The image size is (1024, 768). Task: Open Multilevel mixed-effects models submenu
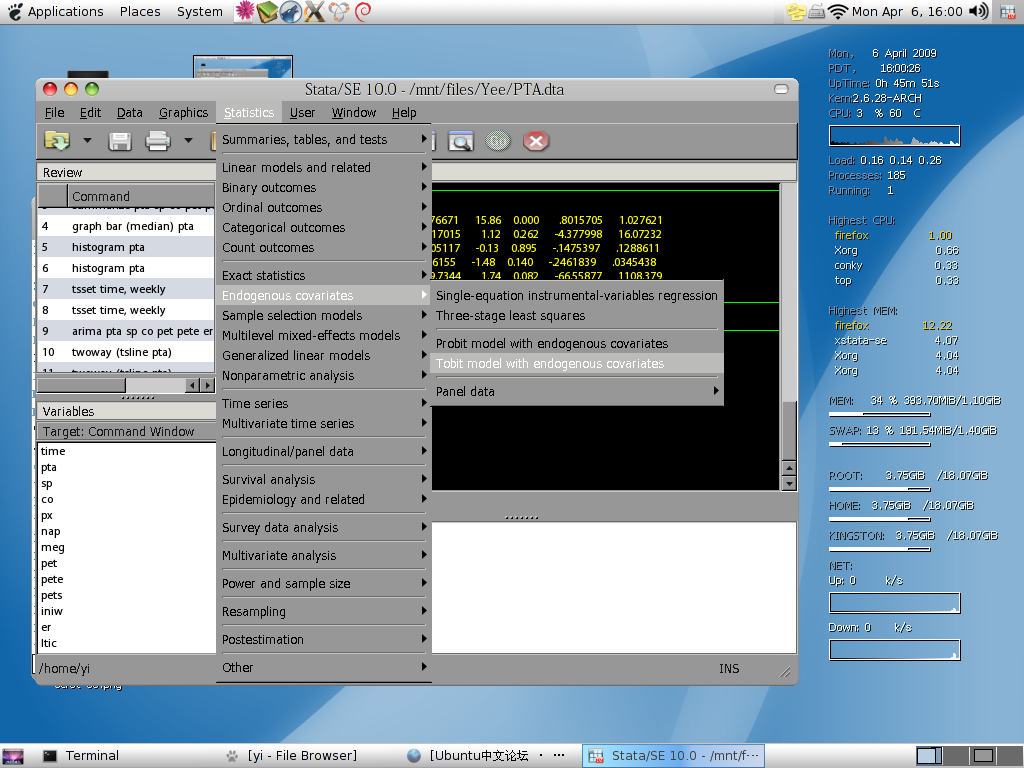(x=324, y=335)
